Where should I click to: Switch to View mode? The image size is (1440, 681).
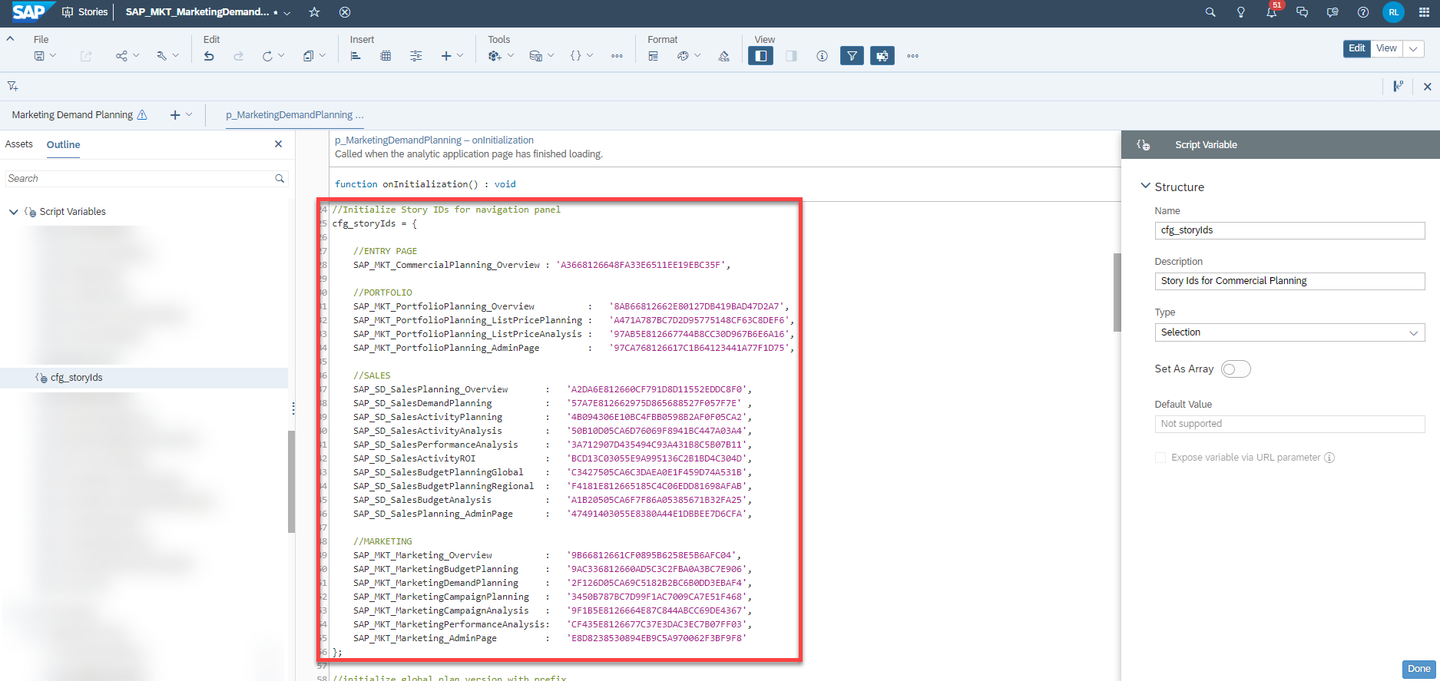pyautogui.click(x=1386, y=48)
